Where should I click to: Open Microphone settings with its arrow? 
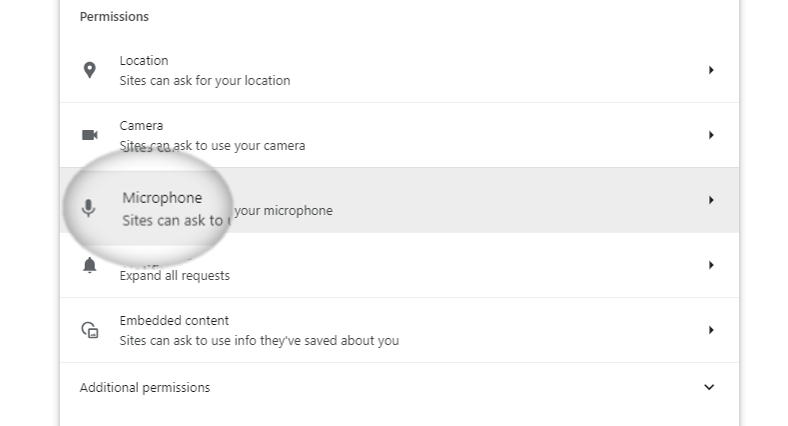point(711,200)
